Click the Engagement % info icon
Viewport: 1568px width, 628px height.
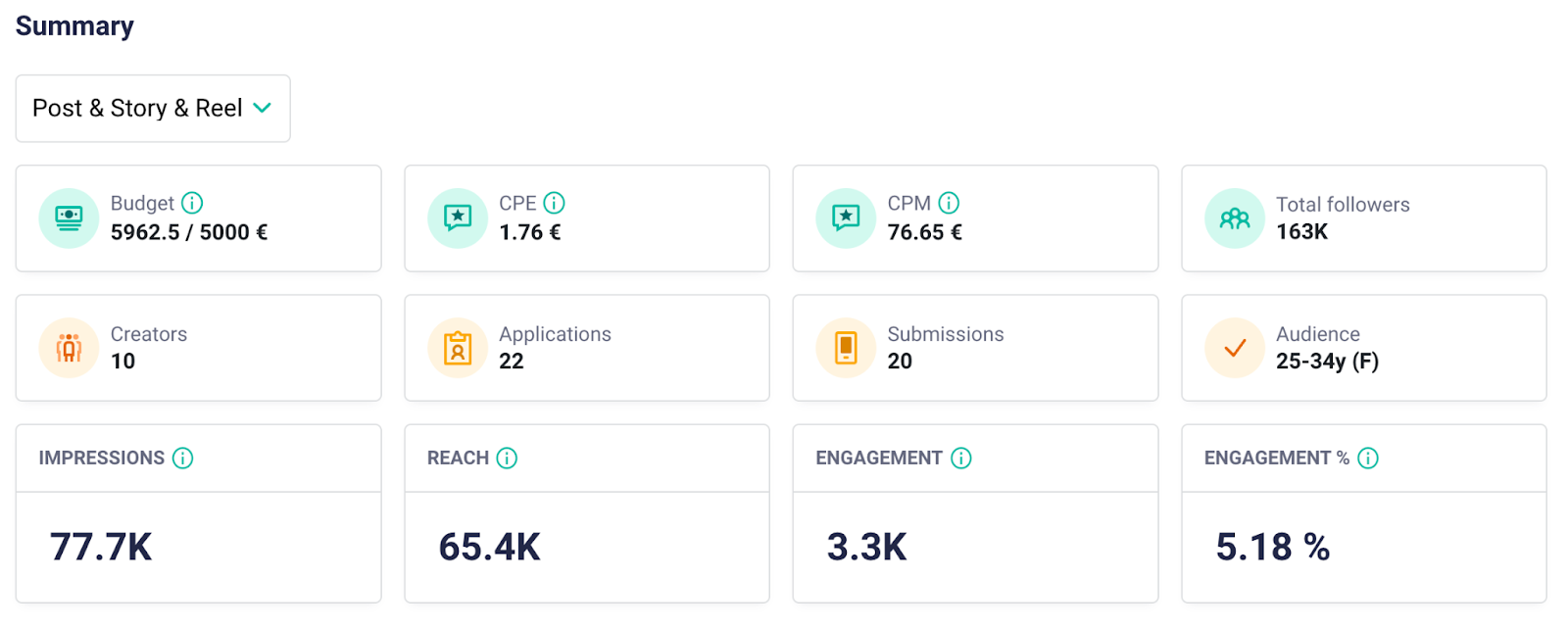[1368, 458]
